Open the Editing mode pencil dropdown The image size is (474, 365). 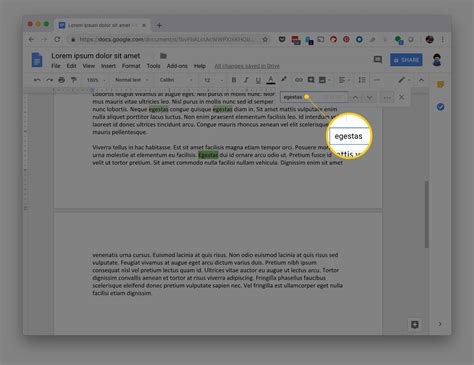(404, 80)
